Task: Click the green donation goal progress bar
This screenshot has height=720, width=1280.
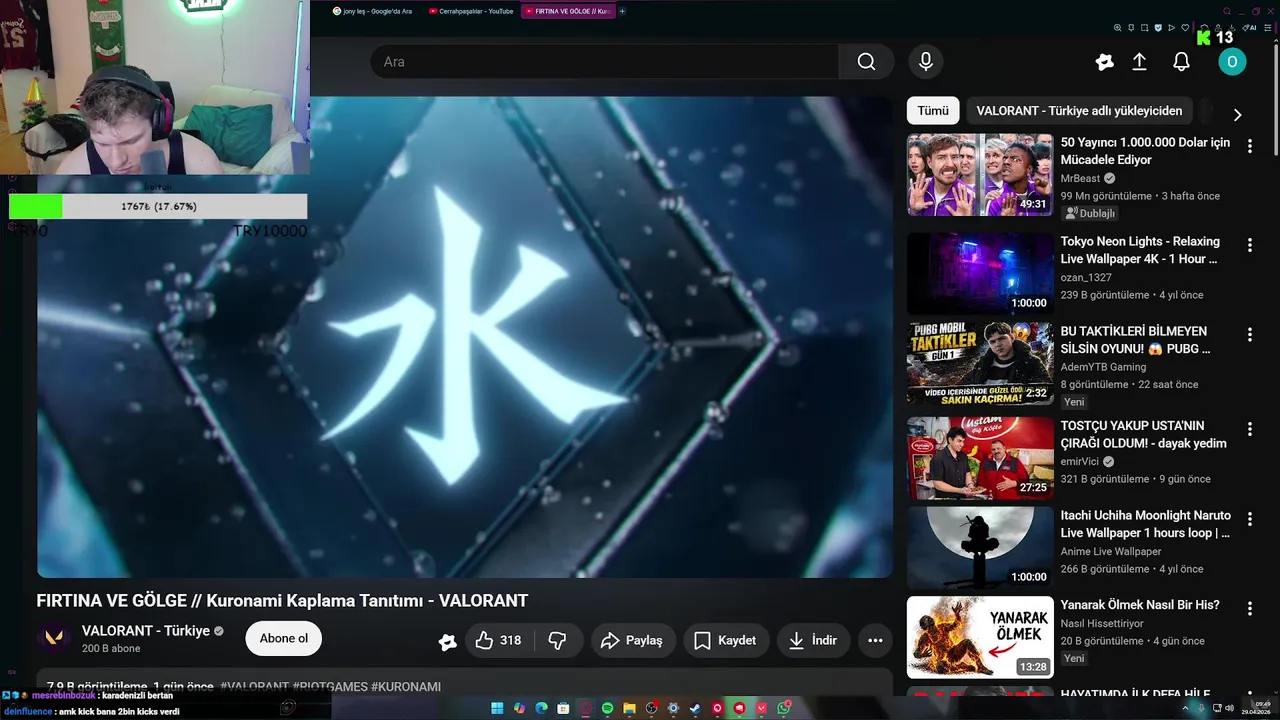Action: 158,206
